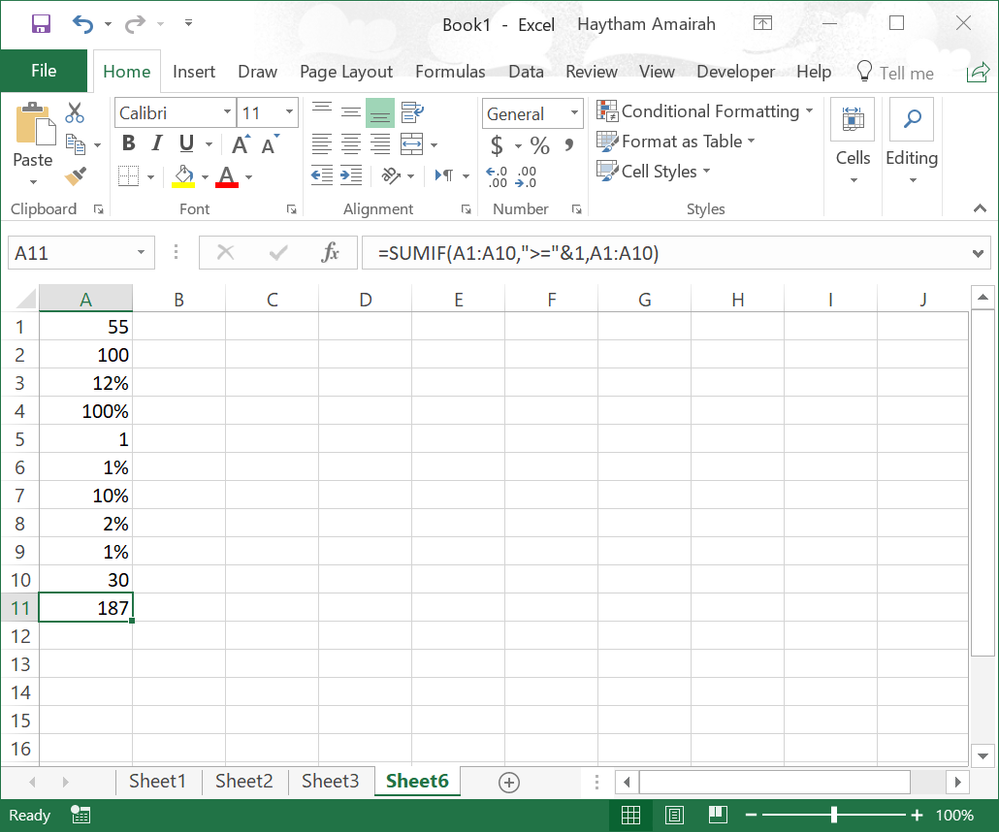Click Merge & Center icon
The height and width of the screenshot is (832, 999).
412,144
